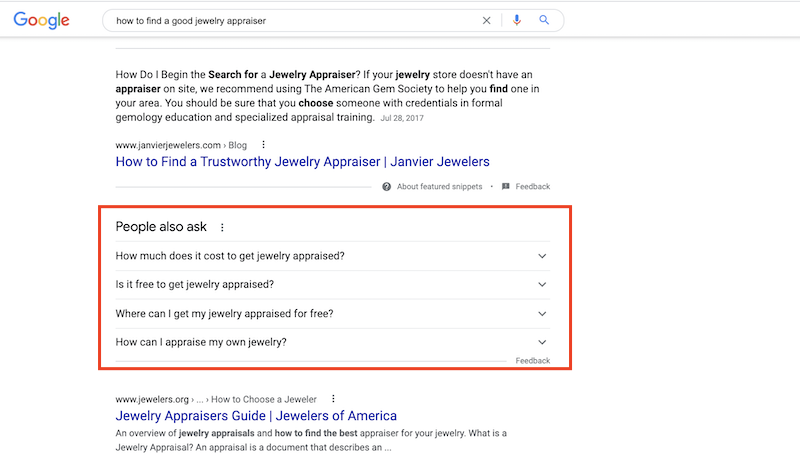This screenshot has height=471, width=800.
Task: Click Feedback next to featured snippets
Action: point(533,187)
